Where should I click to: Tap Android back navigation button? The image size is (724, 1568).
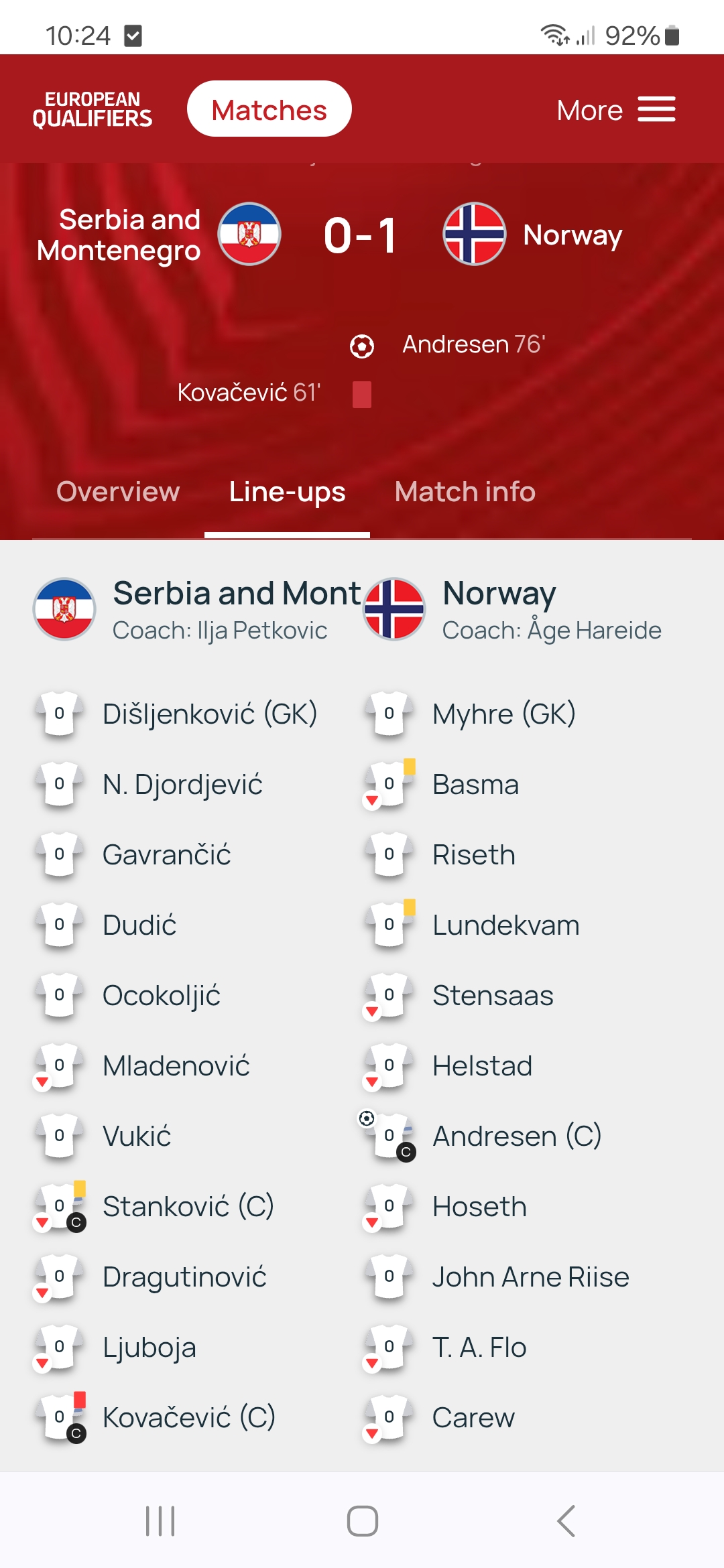[x=565, y=1520]
